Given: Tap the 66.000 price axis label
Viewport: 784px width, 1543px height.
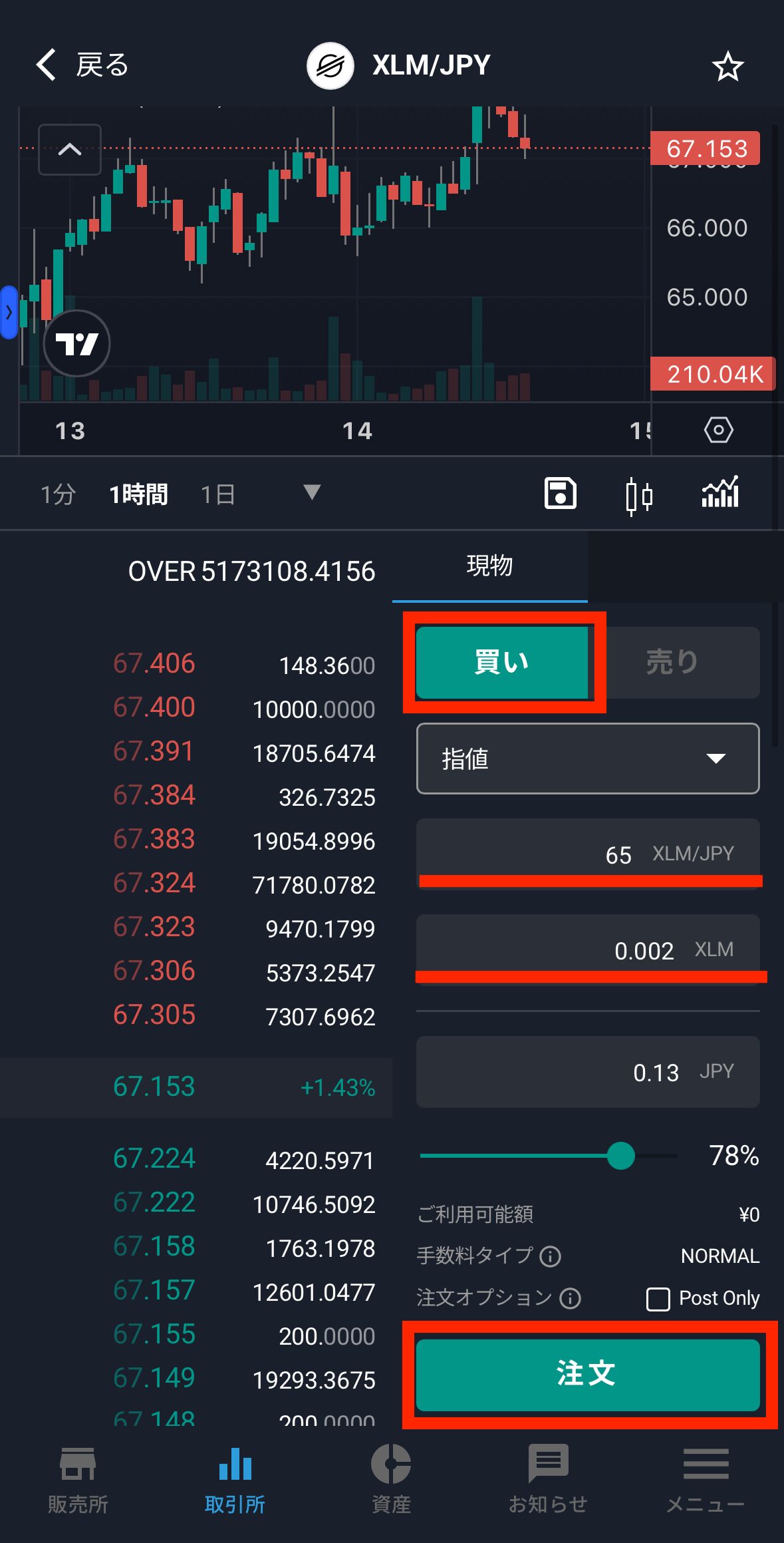Looking at the screenshot, I should point(707,228).
